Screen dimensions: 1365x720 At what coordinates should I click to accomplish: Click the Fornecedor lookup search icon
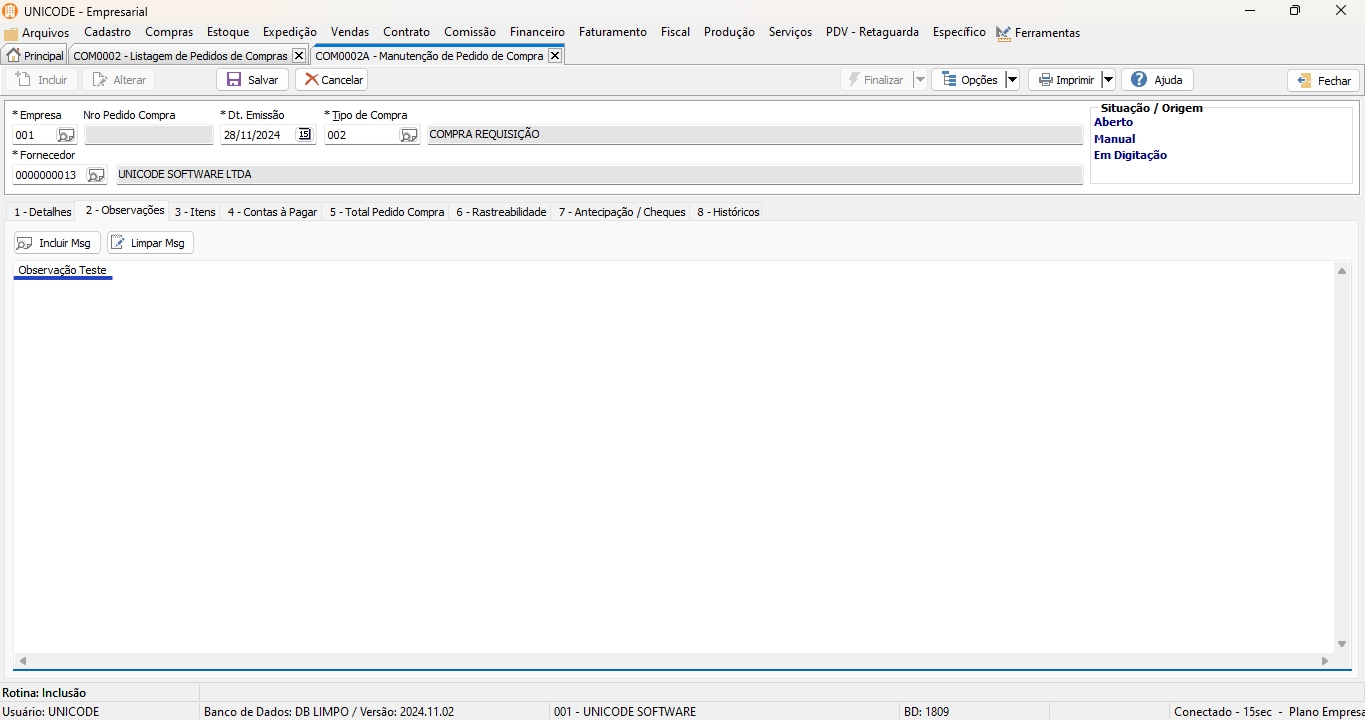[x=95, y=175]
